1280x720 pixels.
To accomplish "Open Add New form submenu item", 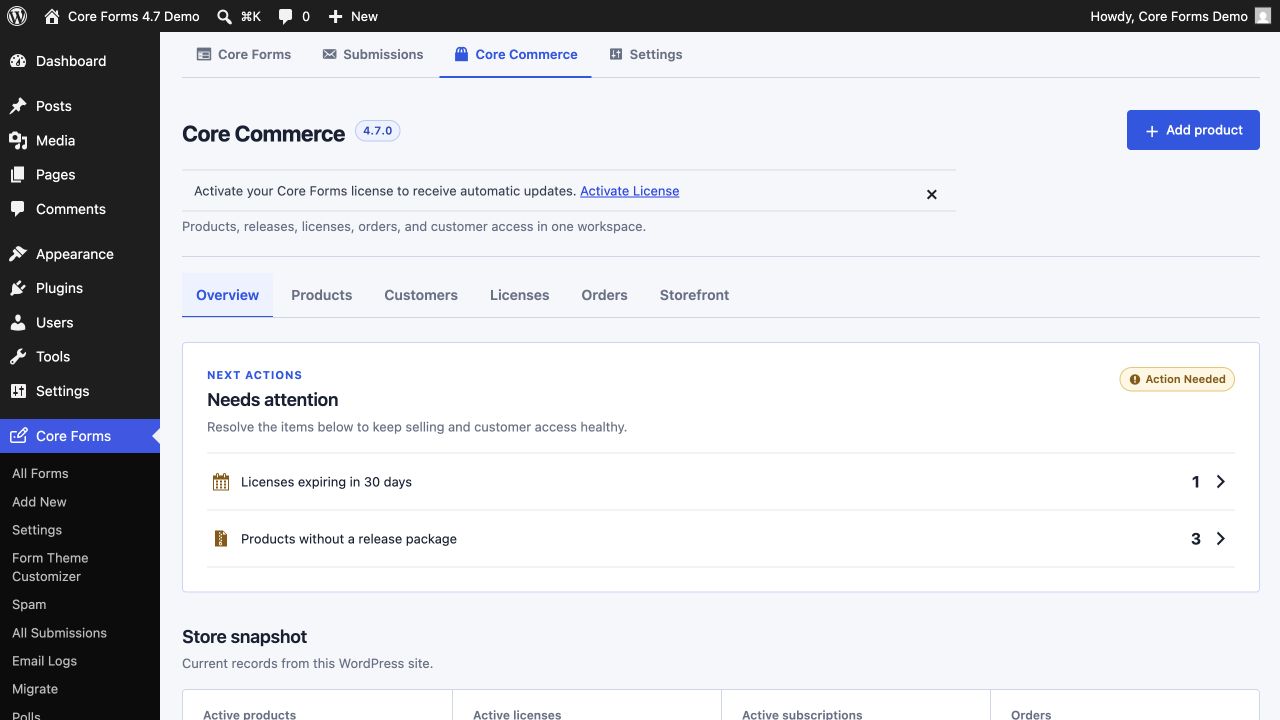I will [39, 502].
